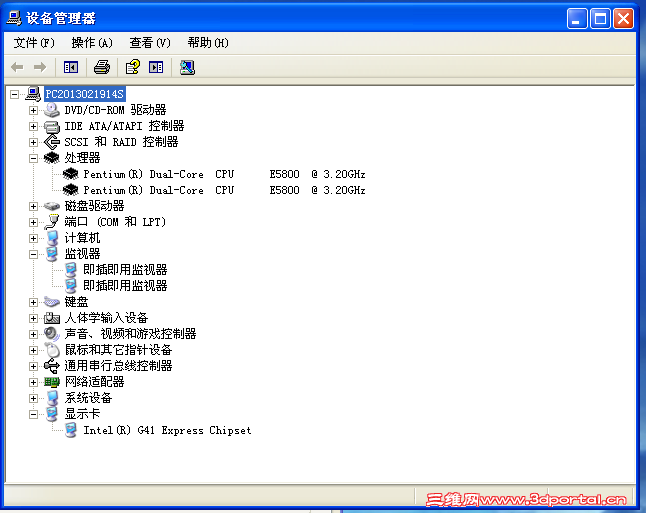This screenshot has height=513, width=646.
Task: Click the mouse pointer device icon
Action: click(x=52, y=350)
